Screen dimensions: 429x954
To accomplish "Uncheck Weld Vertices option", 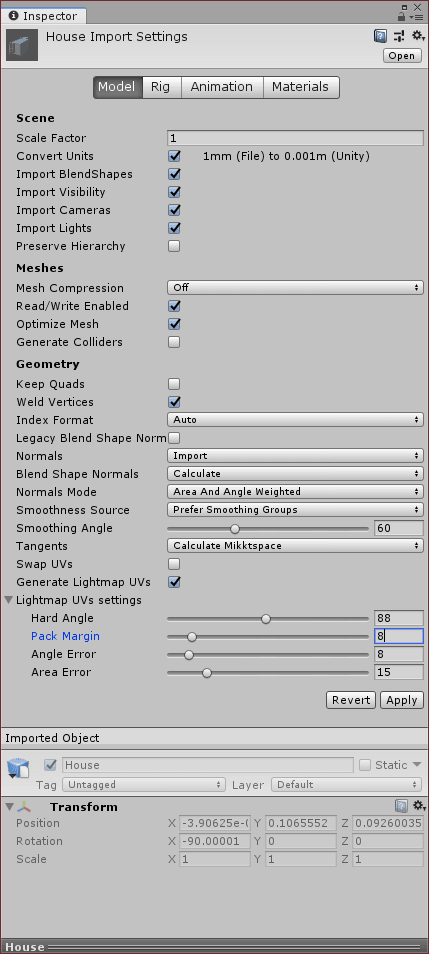I will (175, 402).
